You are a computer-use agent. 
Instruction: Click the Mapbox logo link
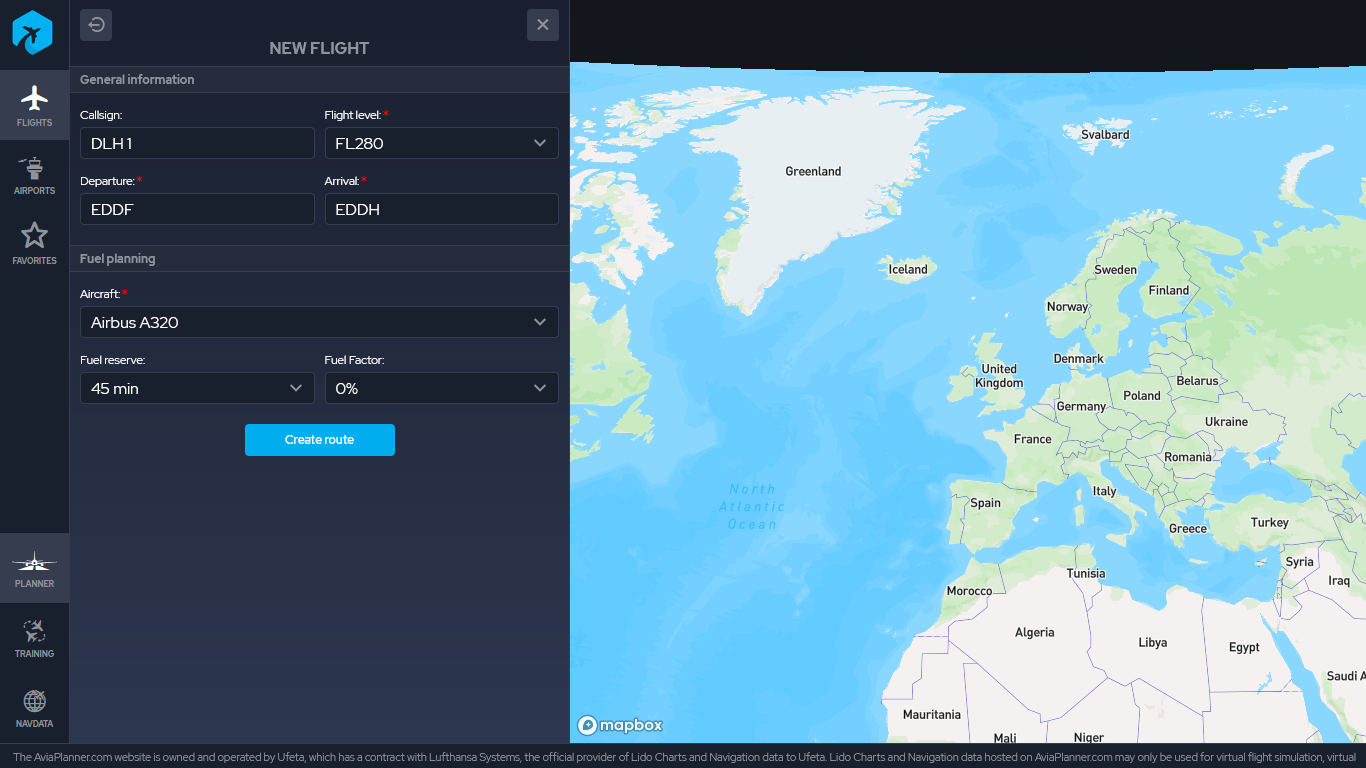pyautogui.click(x=620, y=725)
